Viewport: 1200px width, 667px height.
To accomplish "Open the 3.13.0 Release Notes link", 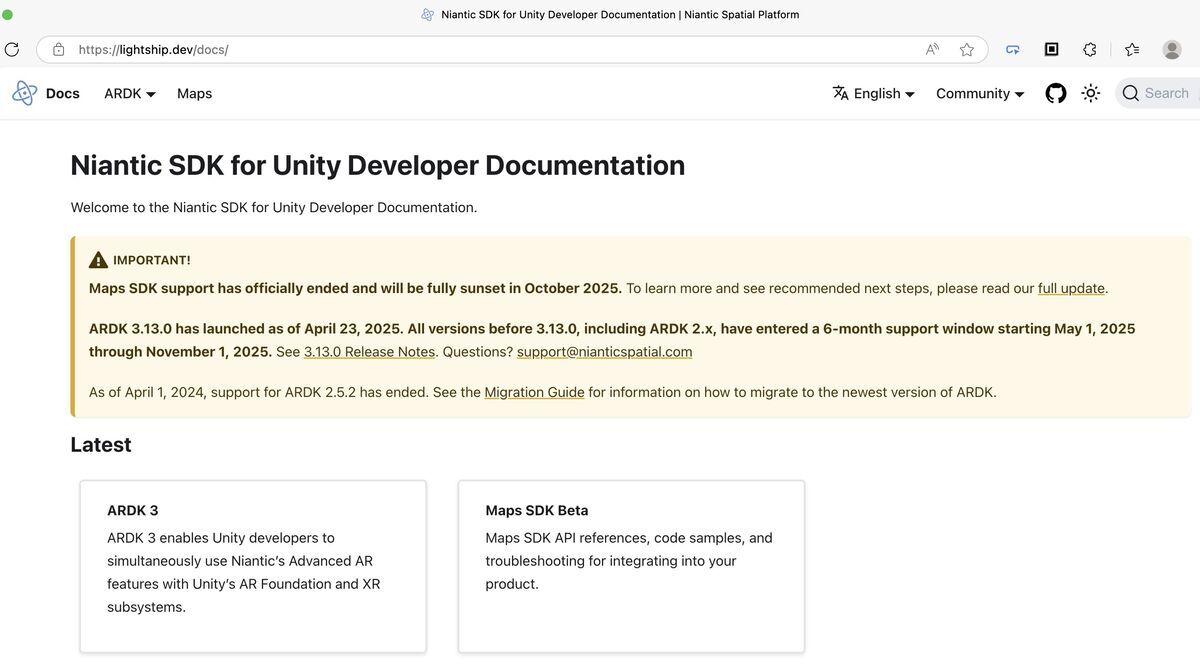I will click(x=369, y=352).
